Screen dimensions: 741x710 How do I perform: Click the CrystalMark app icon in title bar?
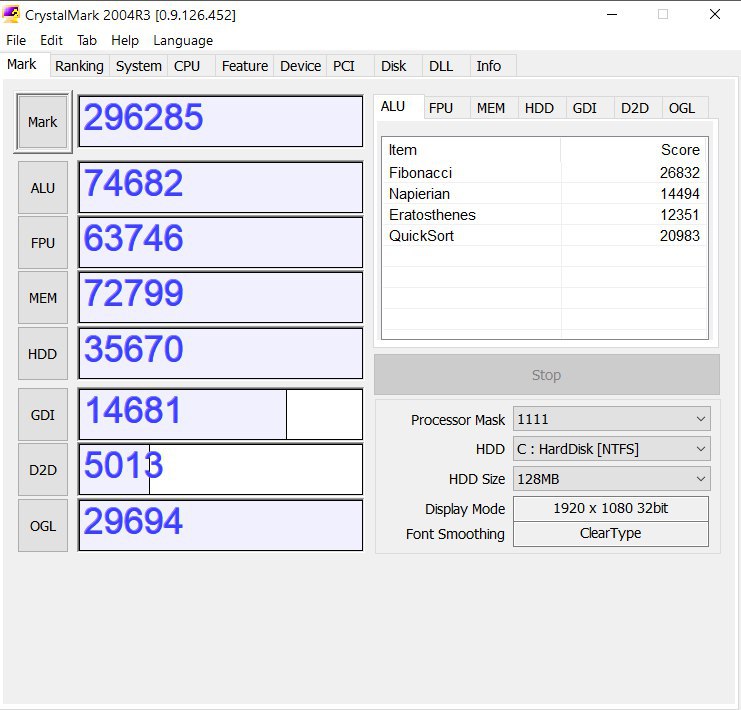tap(12, 15)
